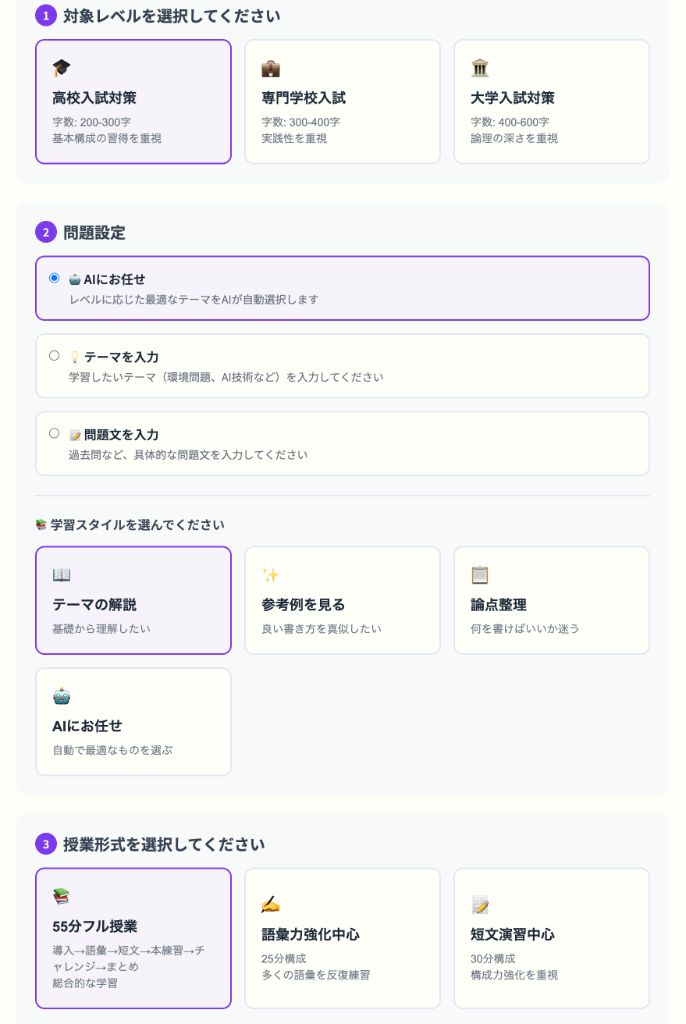Click the open book icon on テーマの解説
686x1024 pixels.
(62, 575)
